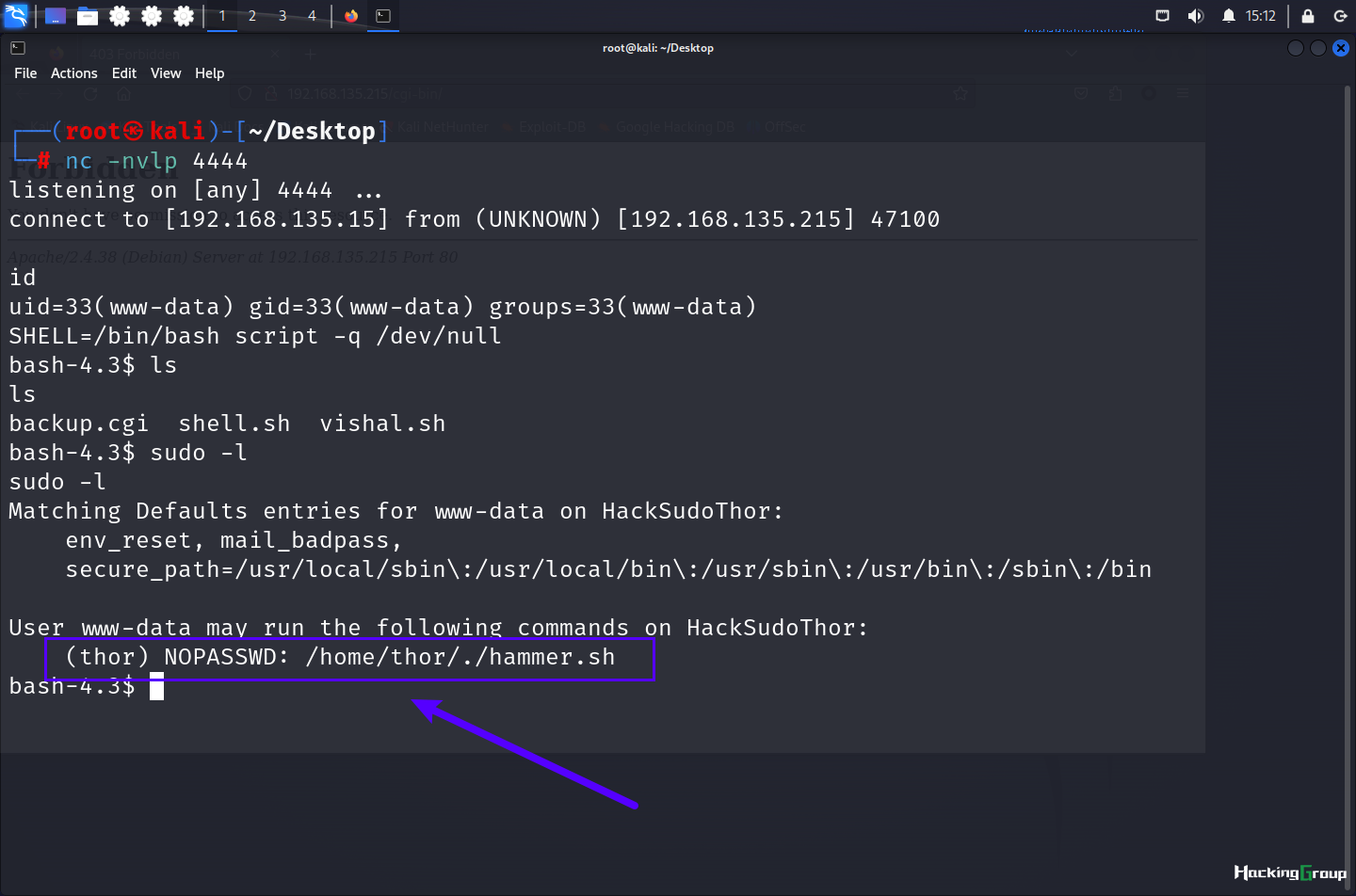Image resolution: width=1356 pixels, height=896 pixels.
Task: Click the env_reset, mail_badpass, line
Action: 234,540
